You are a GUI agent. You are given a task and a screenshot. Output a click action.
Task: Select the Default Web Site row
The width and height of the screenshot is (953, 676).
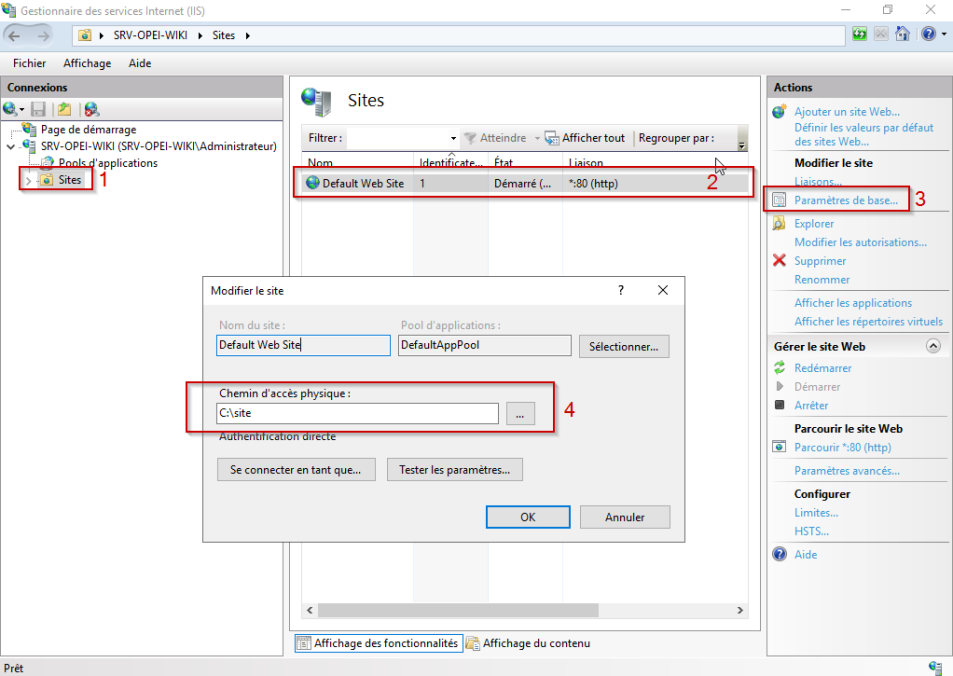pos(525,183)
